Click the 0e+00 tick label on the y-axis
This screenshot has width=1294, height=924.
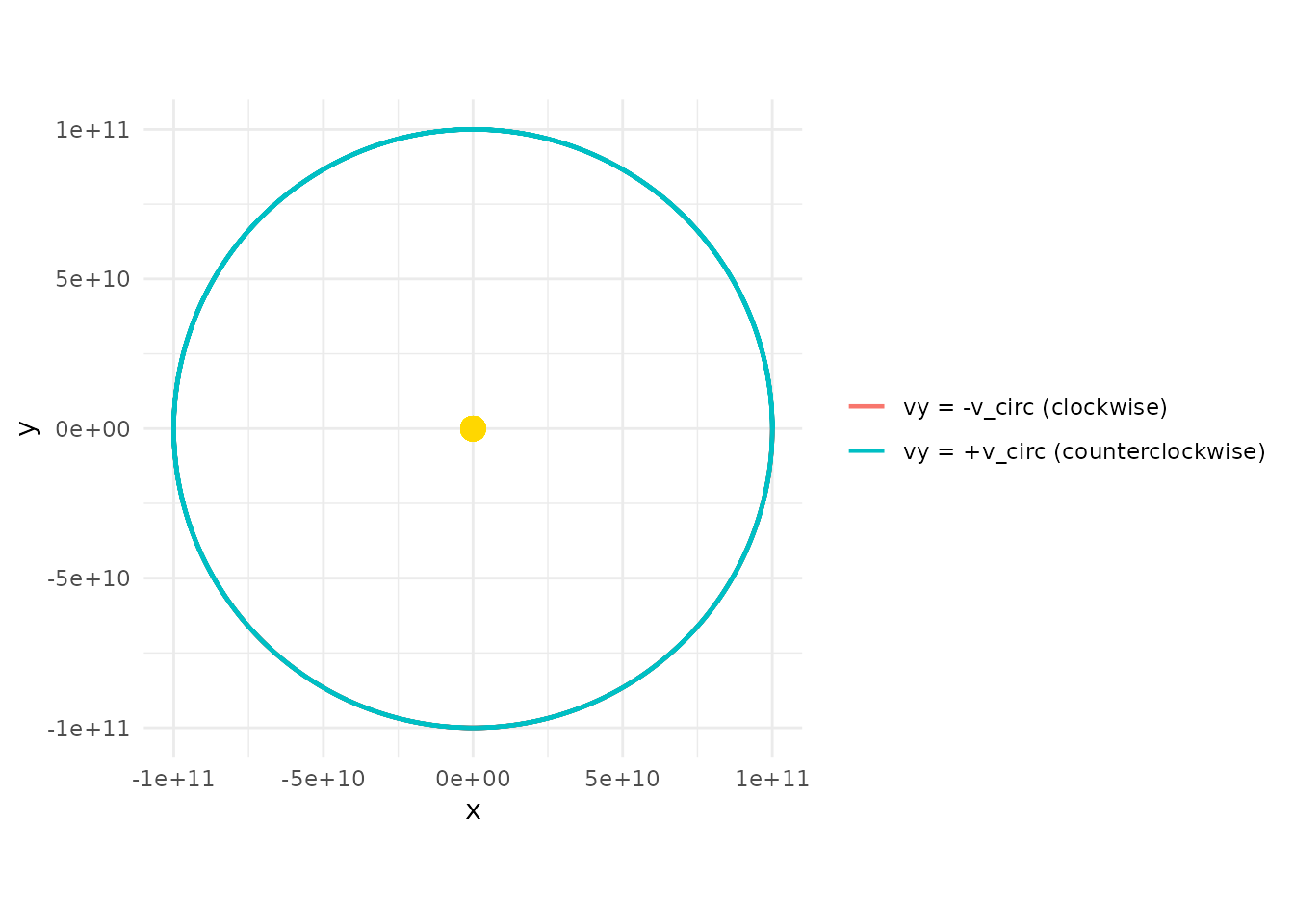tap(92, 429)
